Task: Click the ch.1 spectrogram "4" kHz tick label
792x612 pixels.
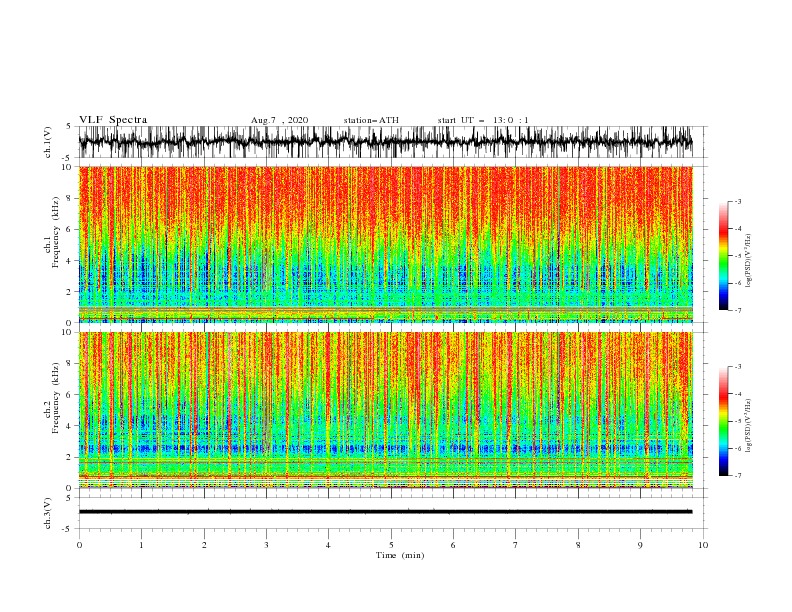Action: coord(70,261)
